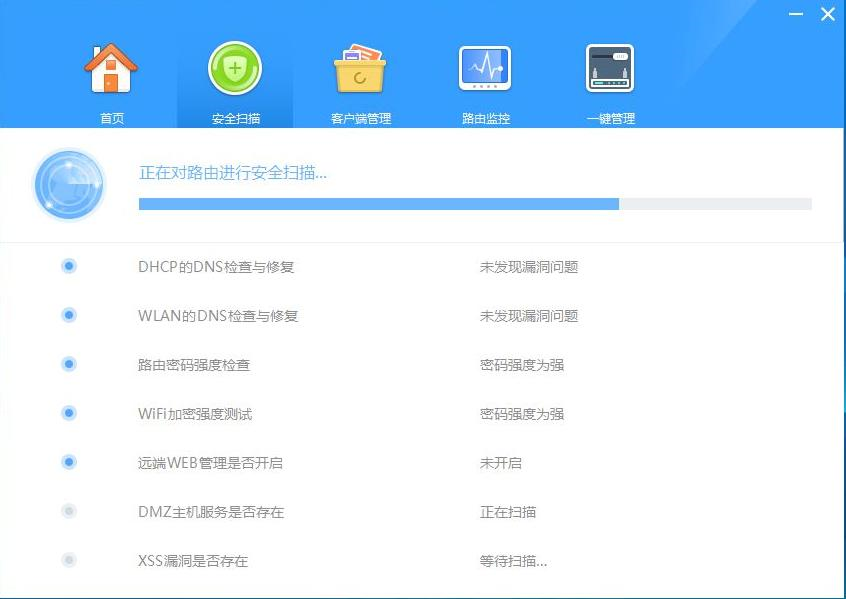
Task: Click 密码强度为强 result for 路由密码 row
Action: [x=522, y=365]
